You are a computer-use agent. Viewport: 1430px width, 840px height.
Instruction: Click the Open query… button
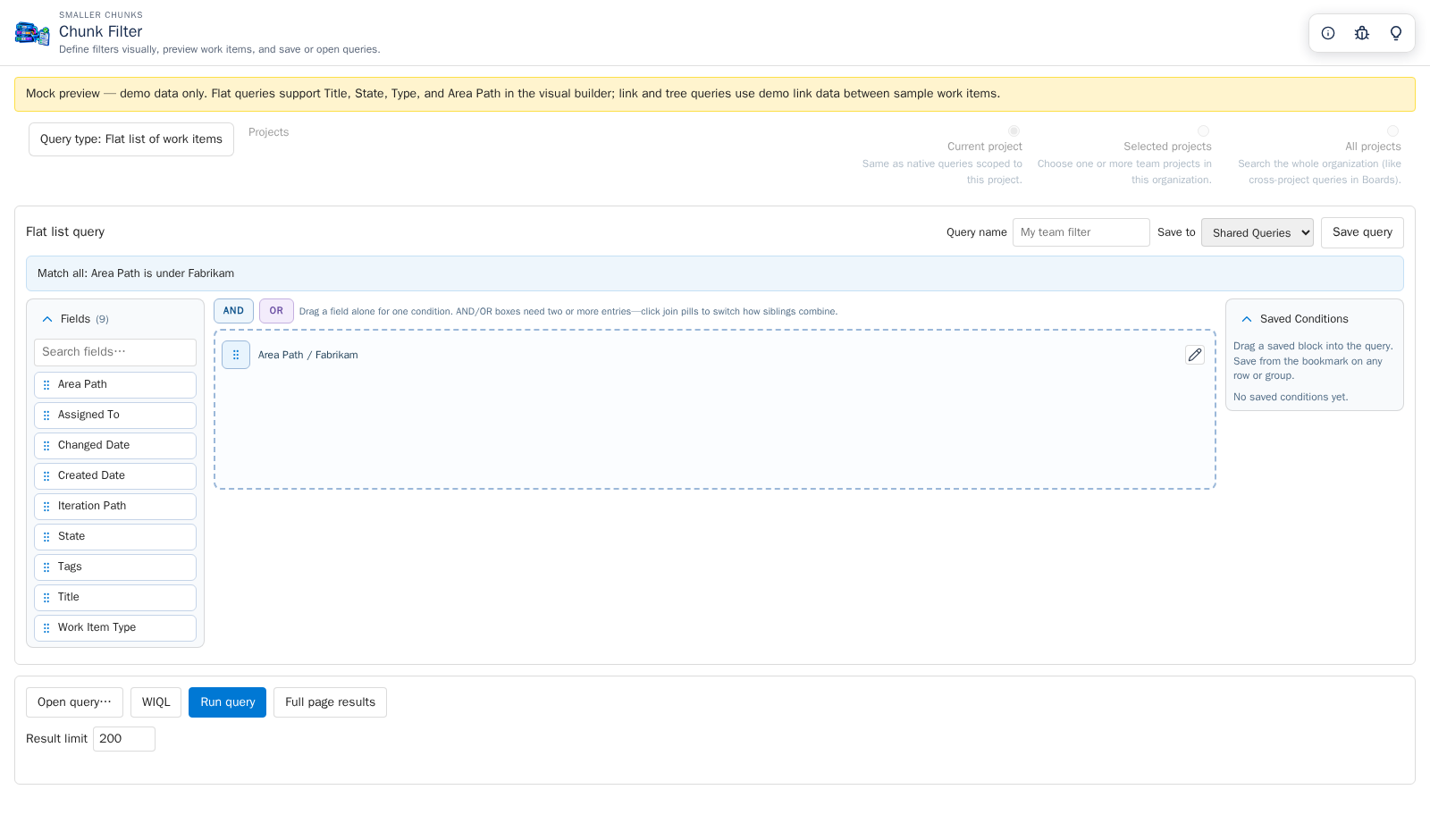coord(74,702)
